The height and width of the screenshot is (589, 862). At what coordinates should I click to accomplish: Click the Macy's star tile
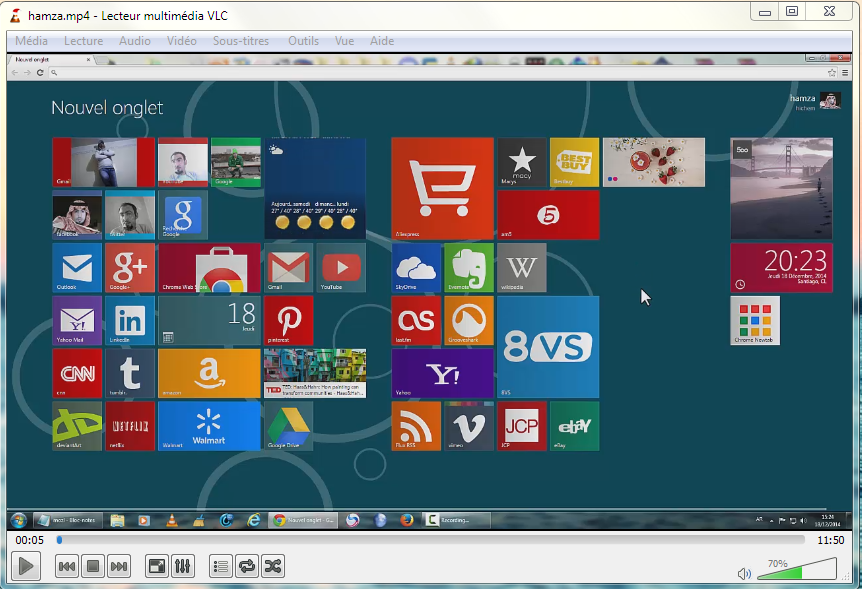point(522,162)
